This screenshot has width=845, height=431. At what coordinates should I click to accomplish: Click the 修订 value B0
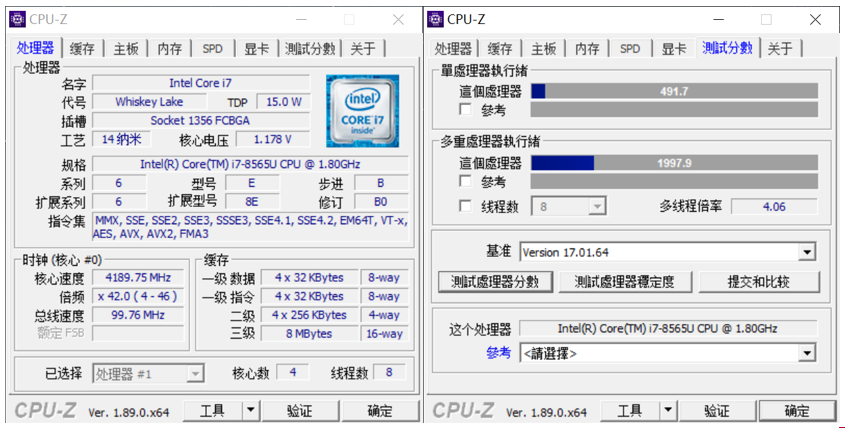[x=380, y=201]
